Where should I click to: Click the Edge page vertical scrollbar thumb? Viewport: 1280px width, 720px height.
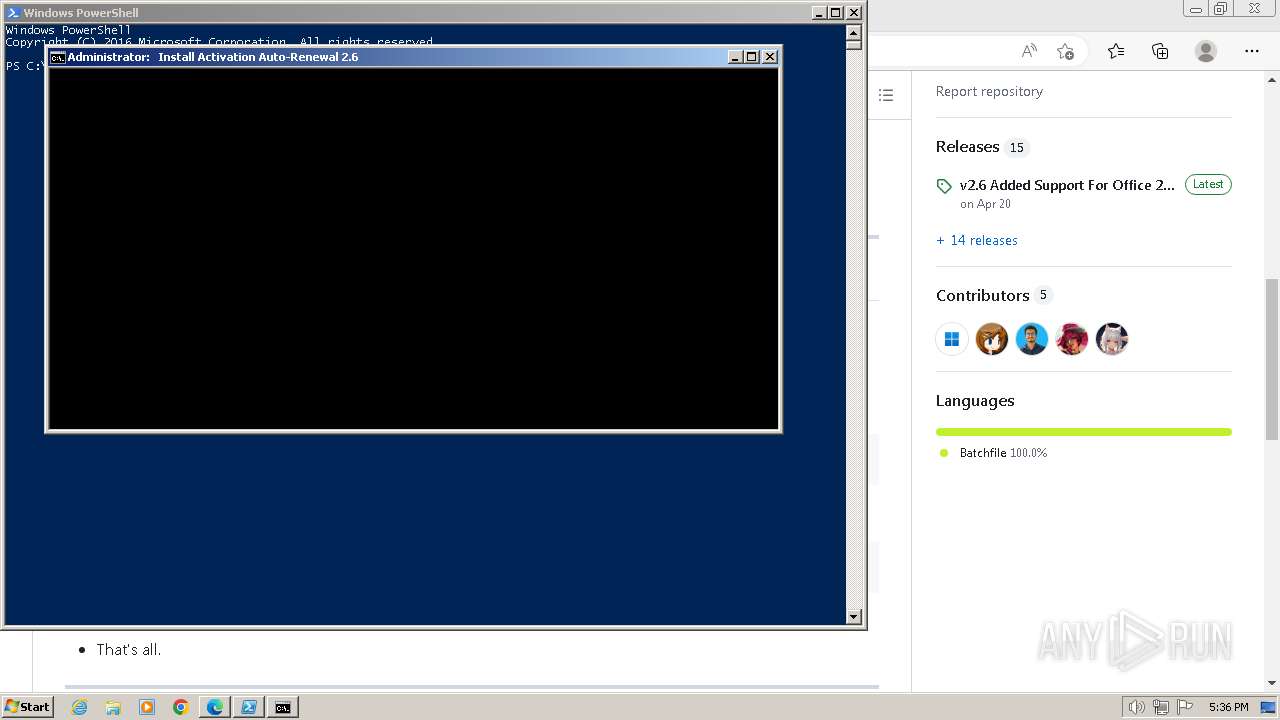tap(1272, 359)
